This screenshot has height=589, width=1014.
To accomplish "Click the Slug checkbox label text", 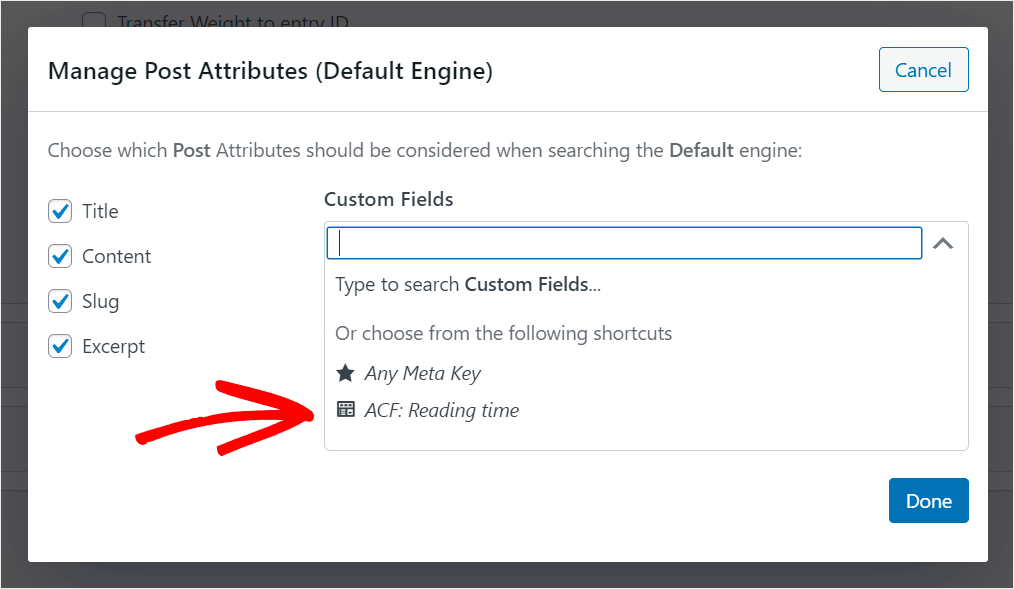I will (101, 302).
